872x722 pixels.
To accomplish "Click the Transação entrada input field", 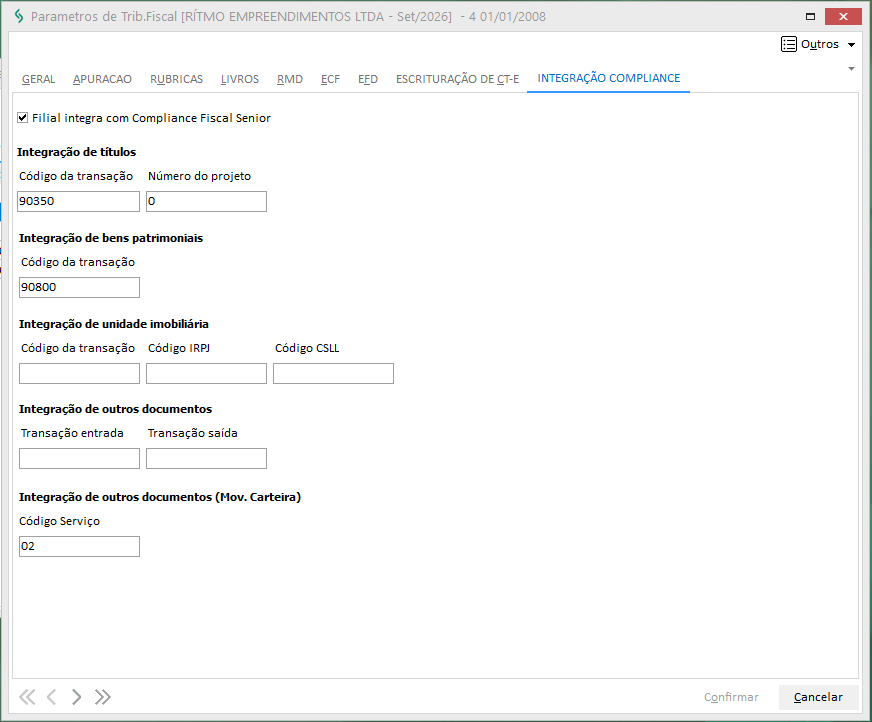I will point(79,458).
